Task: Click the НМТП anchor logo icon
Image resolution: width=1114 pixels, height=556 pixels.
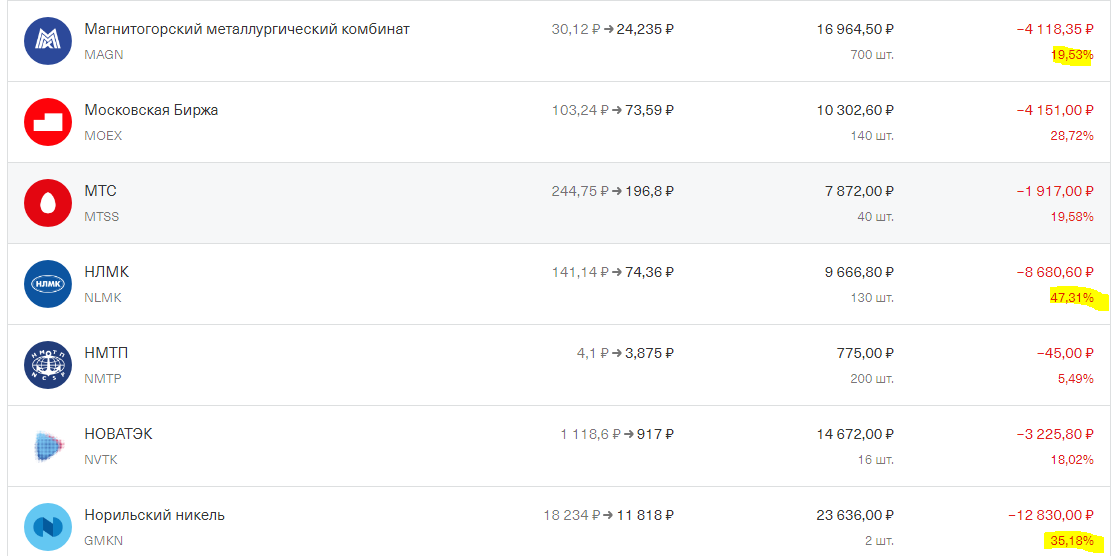Action: [48, 365]
